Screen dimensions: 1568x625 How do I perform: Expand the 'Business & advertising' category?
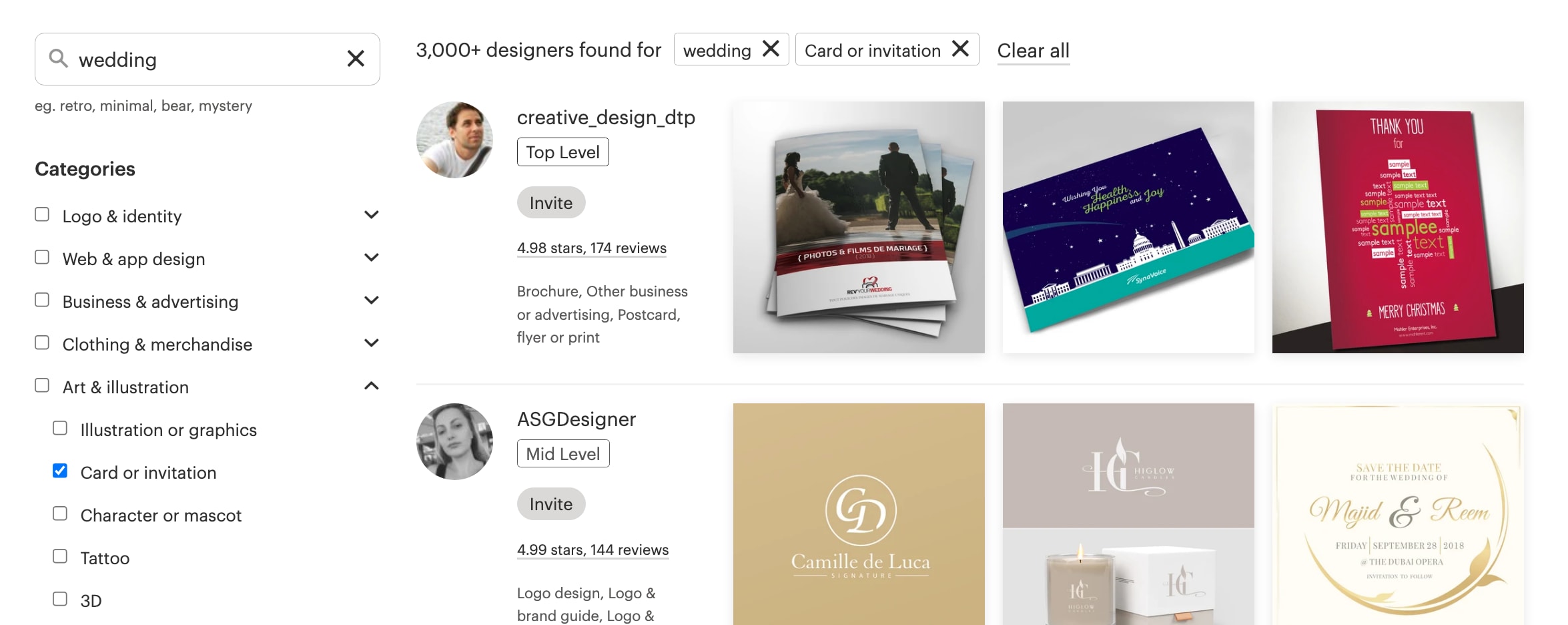pyautogui.click(x=372, y=300)
